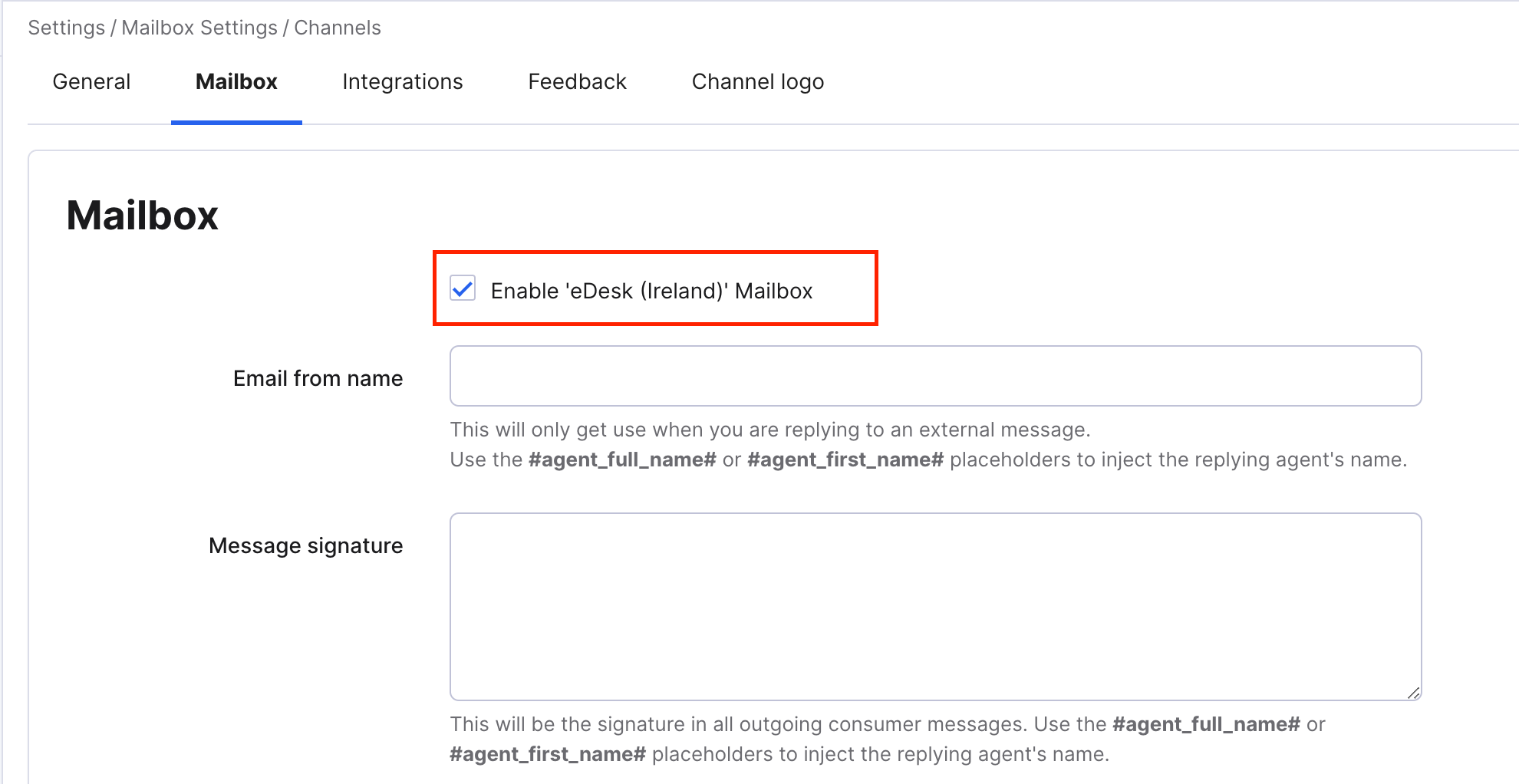Click #agent_first_name# in the signature hint

click(x=548, y=754)
